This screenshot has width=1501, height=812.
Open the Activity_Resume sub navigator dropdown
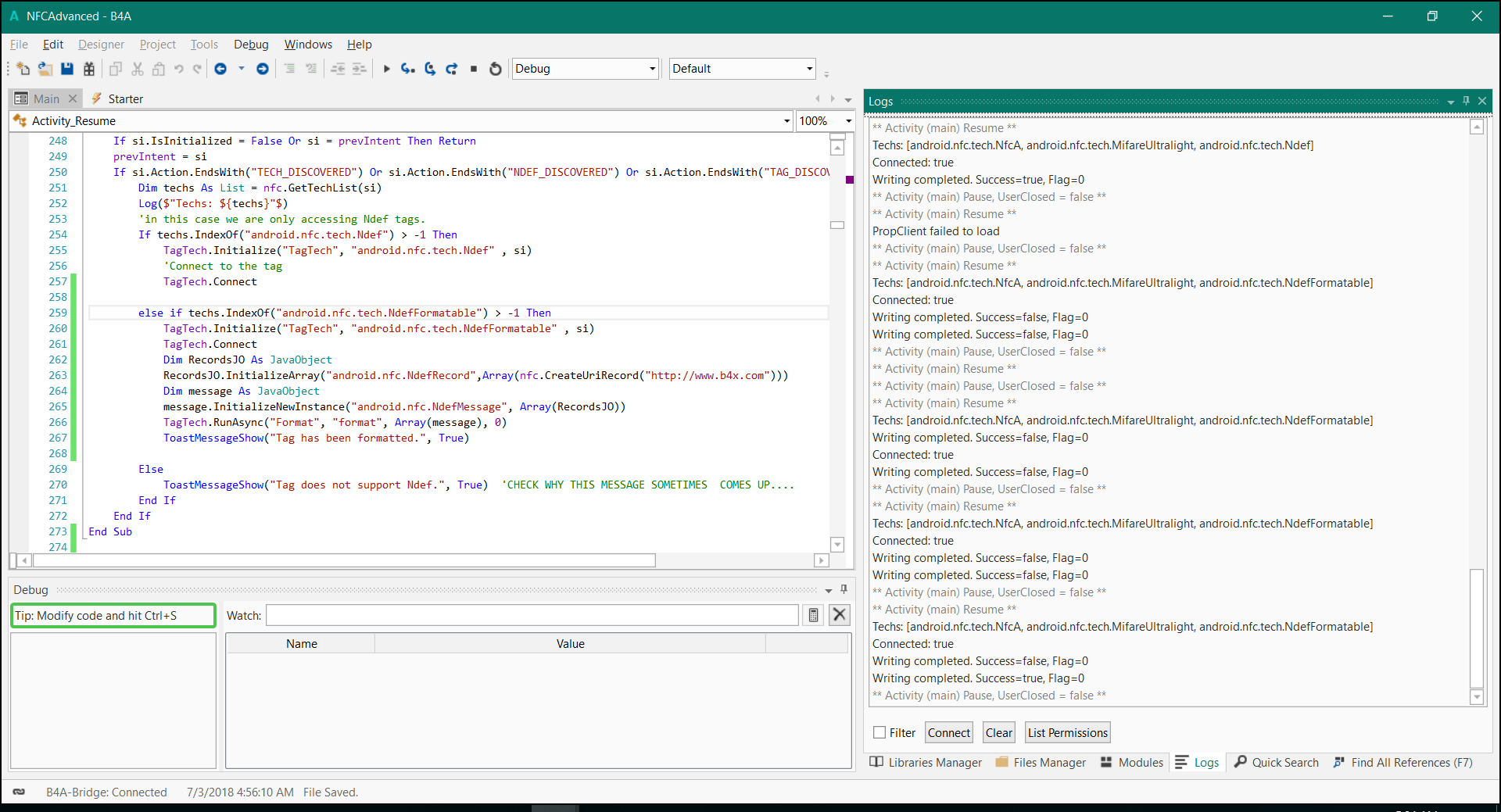click(786, 120)
